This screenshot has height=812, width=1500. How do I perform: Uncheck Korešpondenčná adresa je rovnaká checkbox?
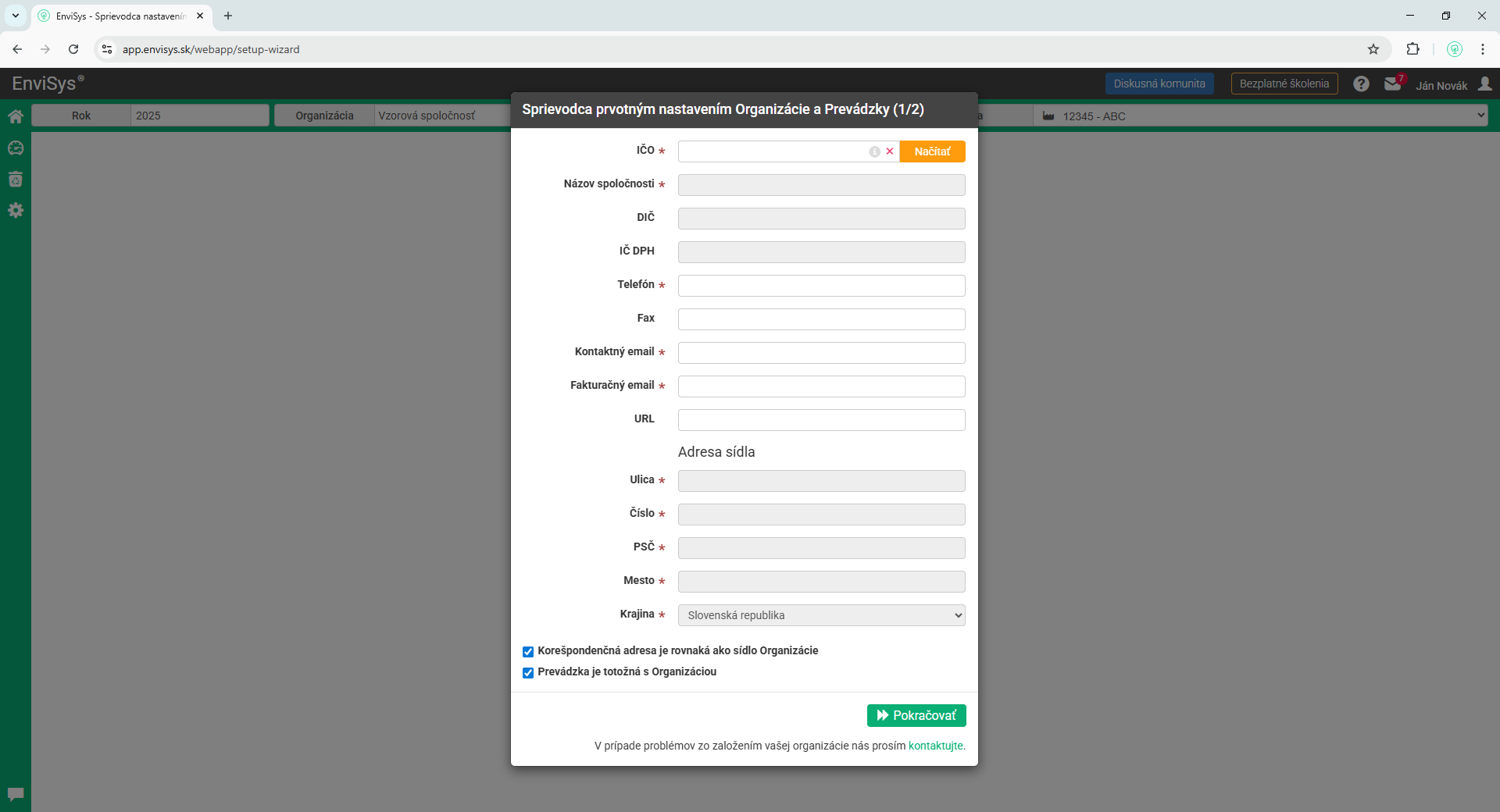point(528,651)
